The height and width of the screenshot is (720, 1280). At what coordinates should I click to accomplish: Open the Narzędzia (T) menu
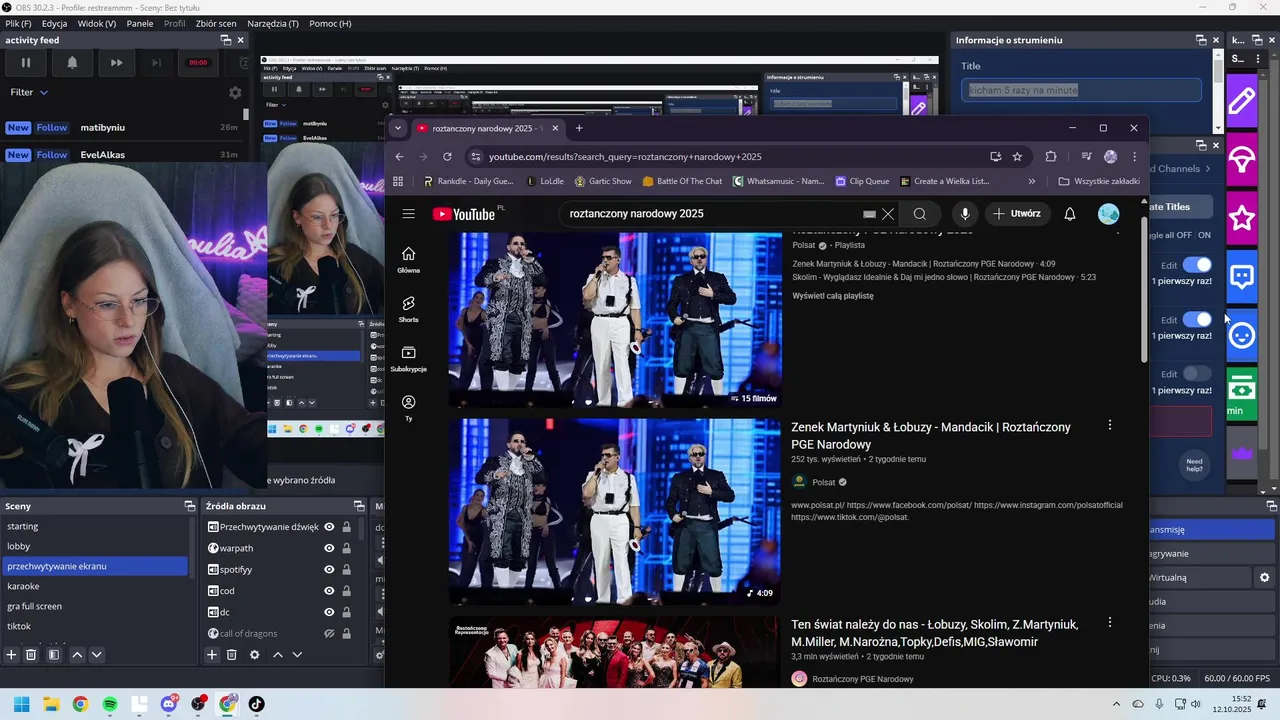[x=273, y=23]
